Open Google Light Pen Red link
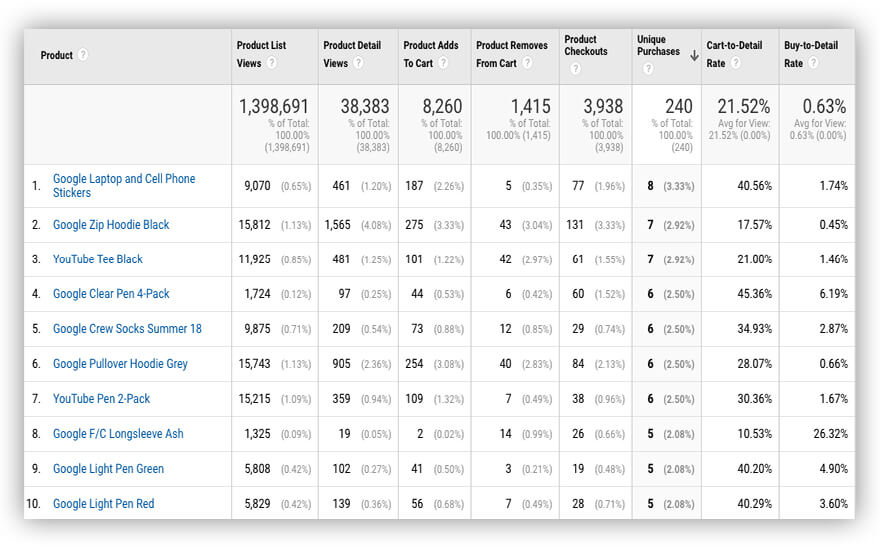 pos(103,504)
